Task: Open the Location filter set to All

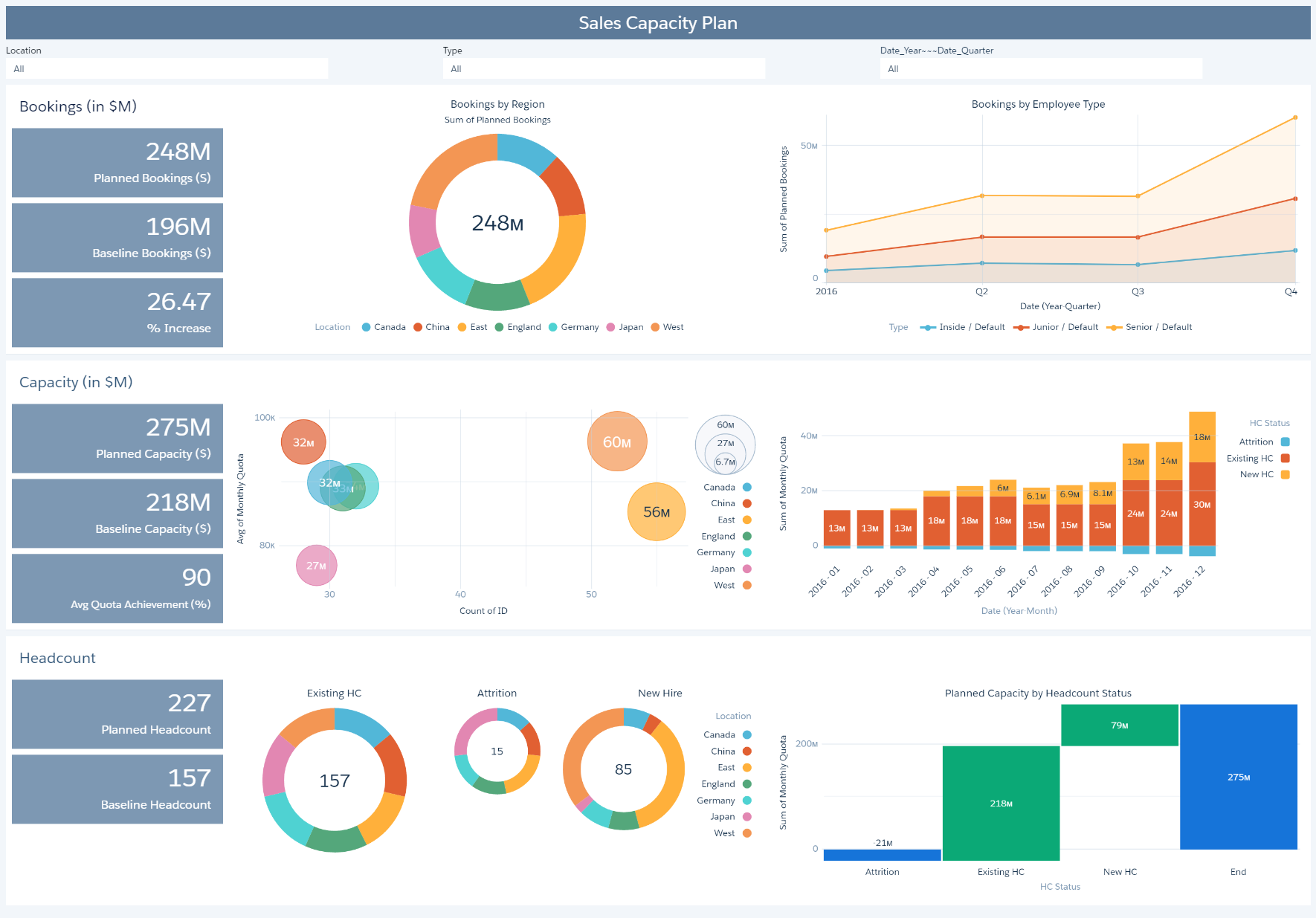Action: (x=167, y=68)
